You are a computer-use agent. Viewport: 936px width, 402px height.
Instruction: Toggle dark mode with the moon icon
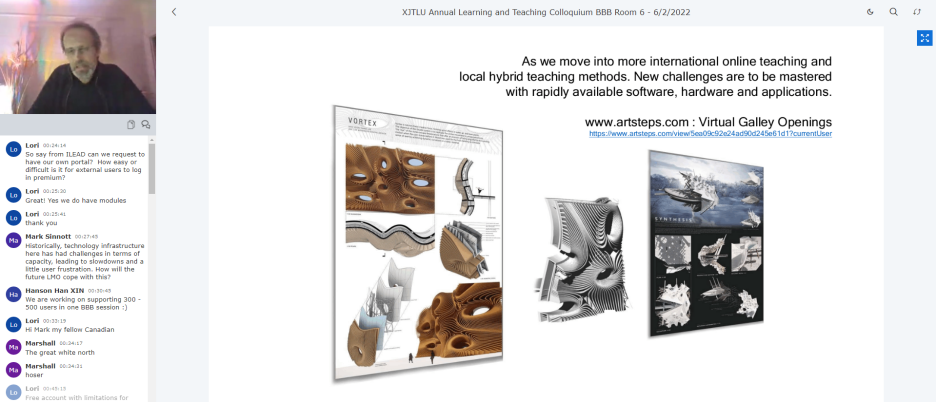(x=870, y=12)
